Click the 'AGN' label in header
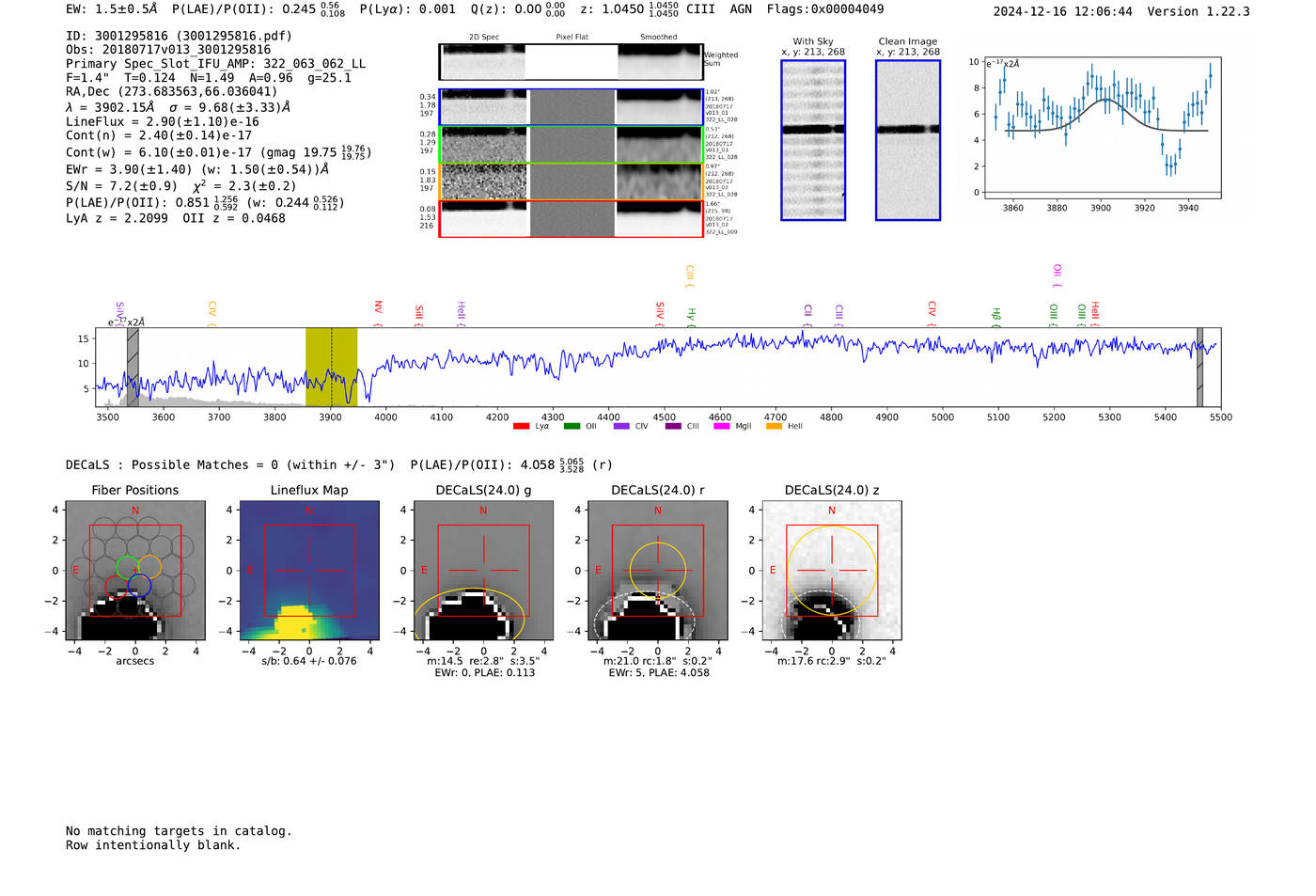The width and height of the screenshot is (1316, 896). [x=741, y=9]
